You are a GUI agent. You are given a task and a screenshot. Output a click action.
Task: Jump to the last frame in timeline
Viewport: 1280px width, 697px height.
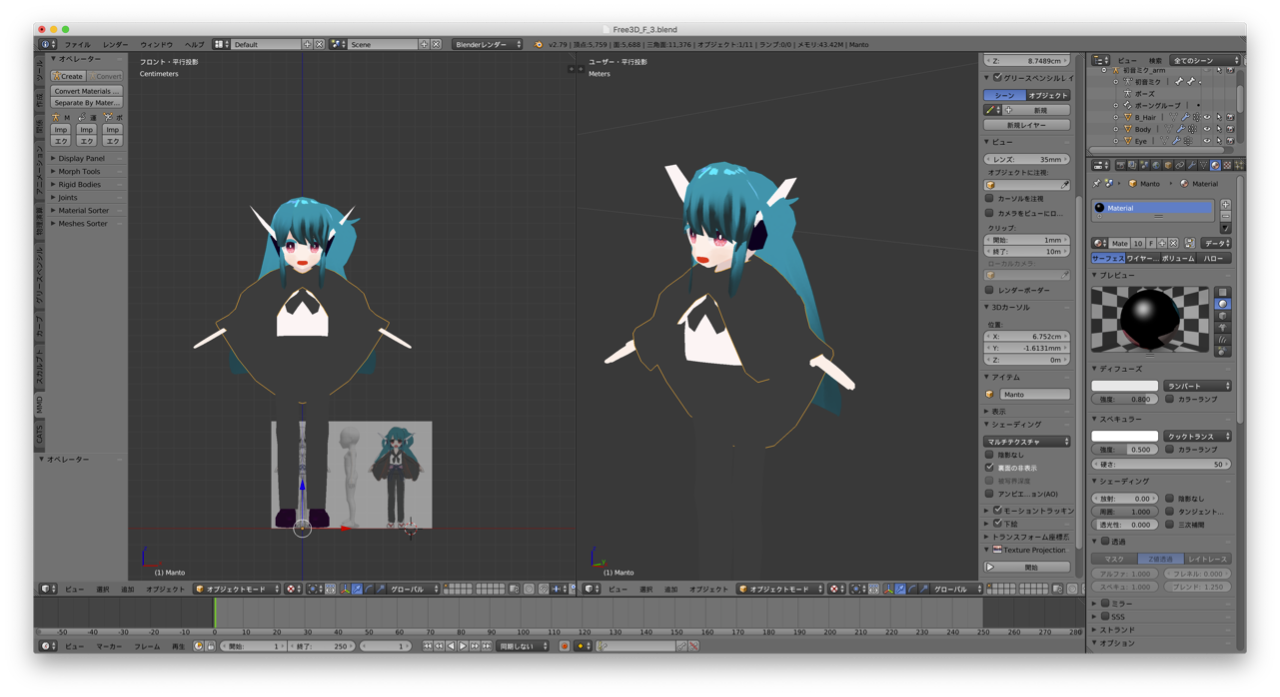pos(486,646)
